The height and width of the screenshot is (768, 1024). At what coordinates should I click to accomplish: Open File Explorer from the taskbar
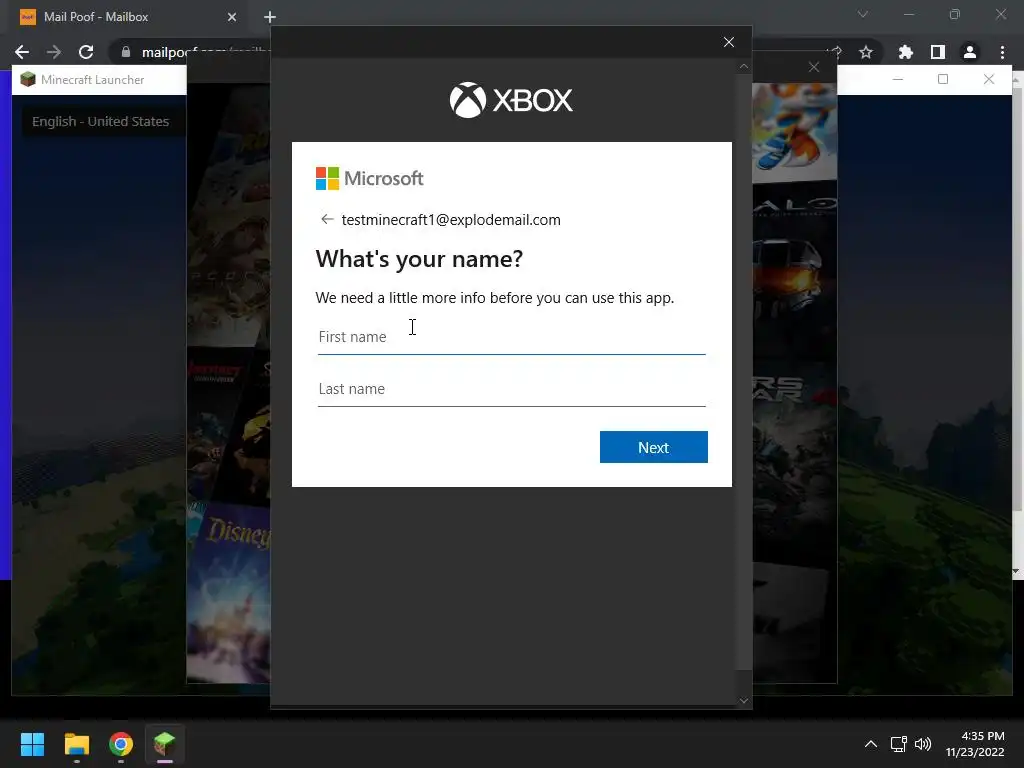pos(76,744)
